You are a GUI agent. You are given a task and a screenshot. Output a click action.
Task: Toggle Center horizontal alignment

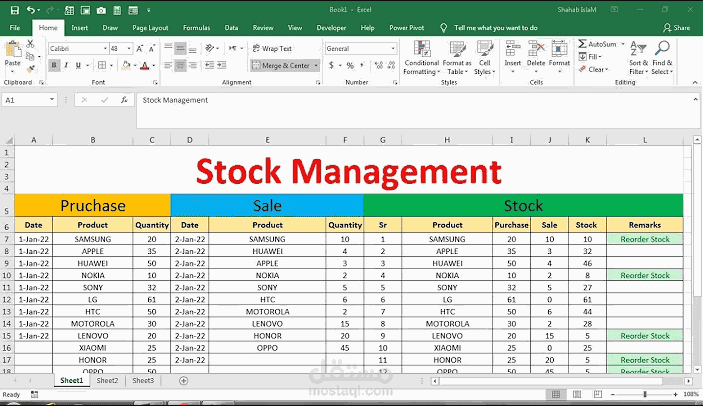point(180,65)
